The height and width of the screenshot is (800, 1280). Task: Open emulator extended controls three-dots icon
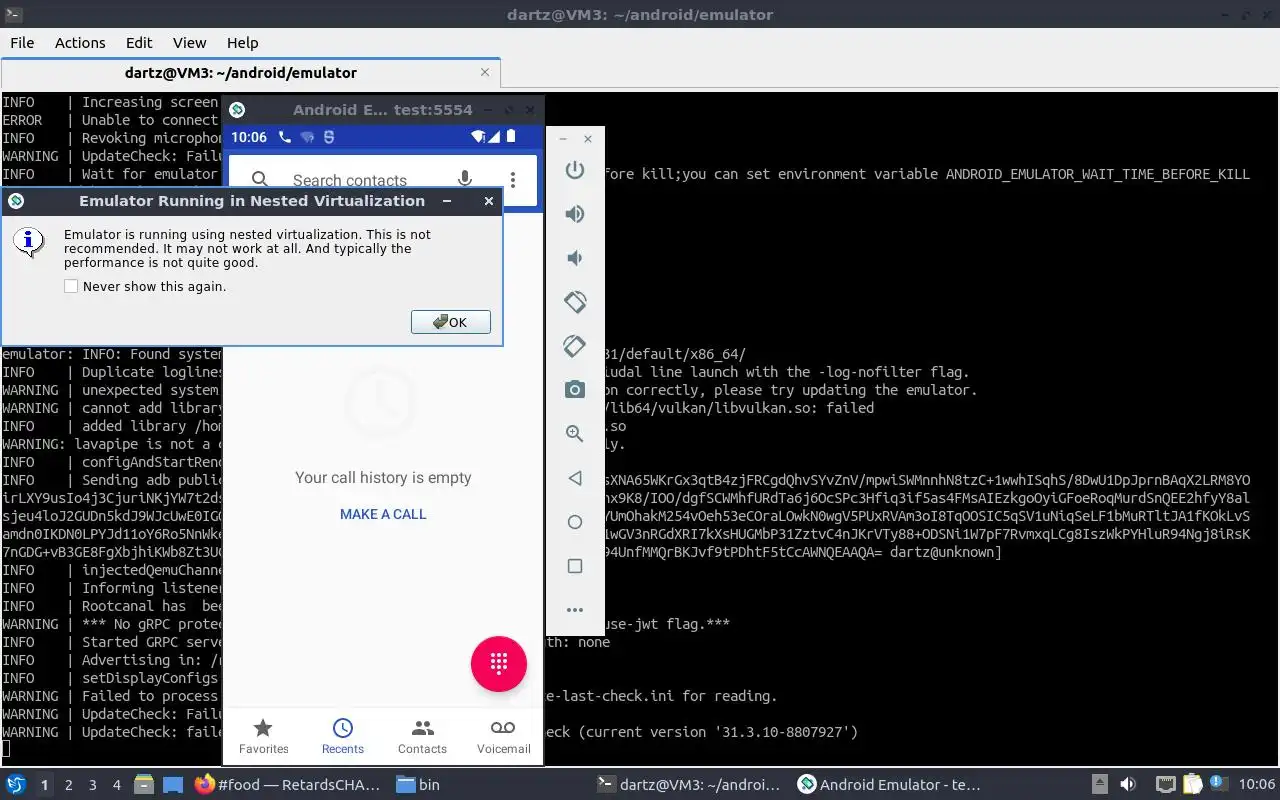pos(575,610)
